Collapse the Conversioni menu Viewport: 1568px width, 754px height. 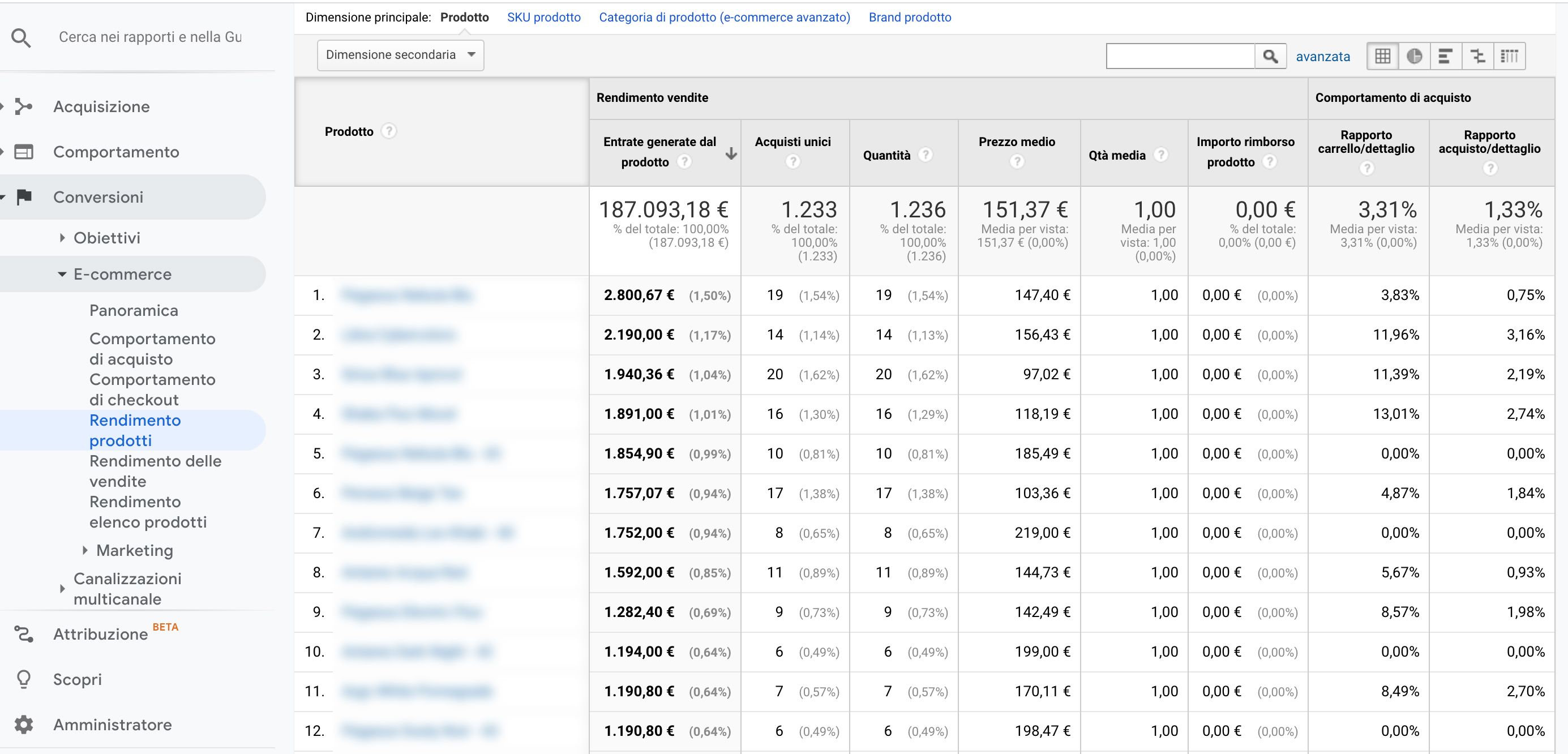(x=98, y=196)
